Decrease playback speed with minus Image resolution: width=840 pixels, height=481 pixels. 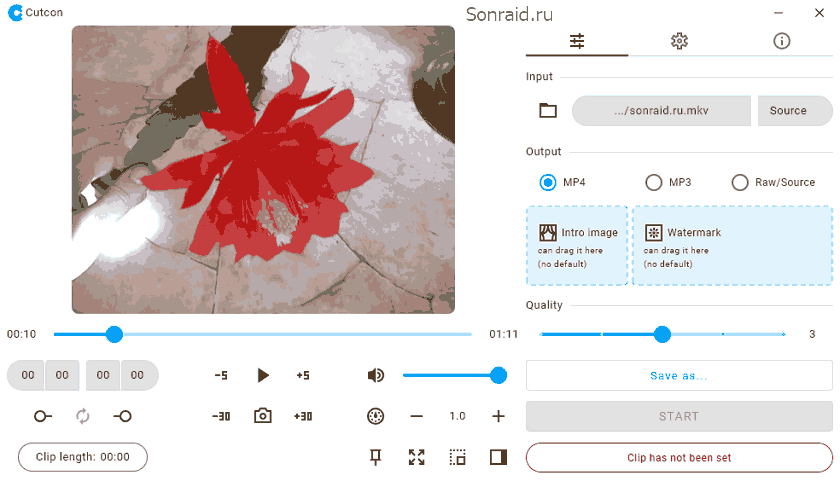pyautogui.click(x=417, y=416)
